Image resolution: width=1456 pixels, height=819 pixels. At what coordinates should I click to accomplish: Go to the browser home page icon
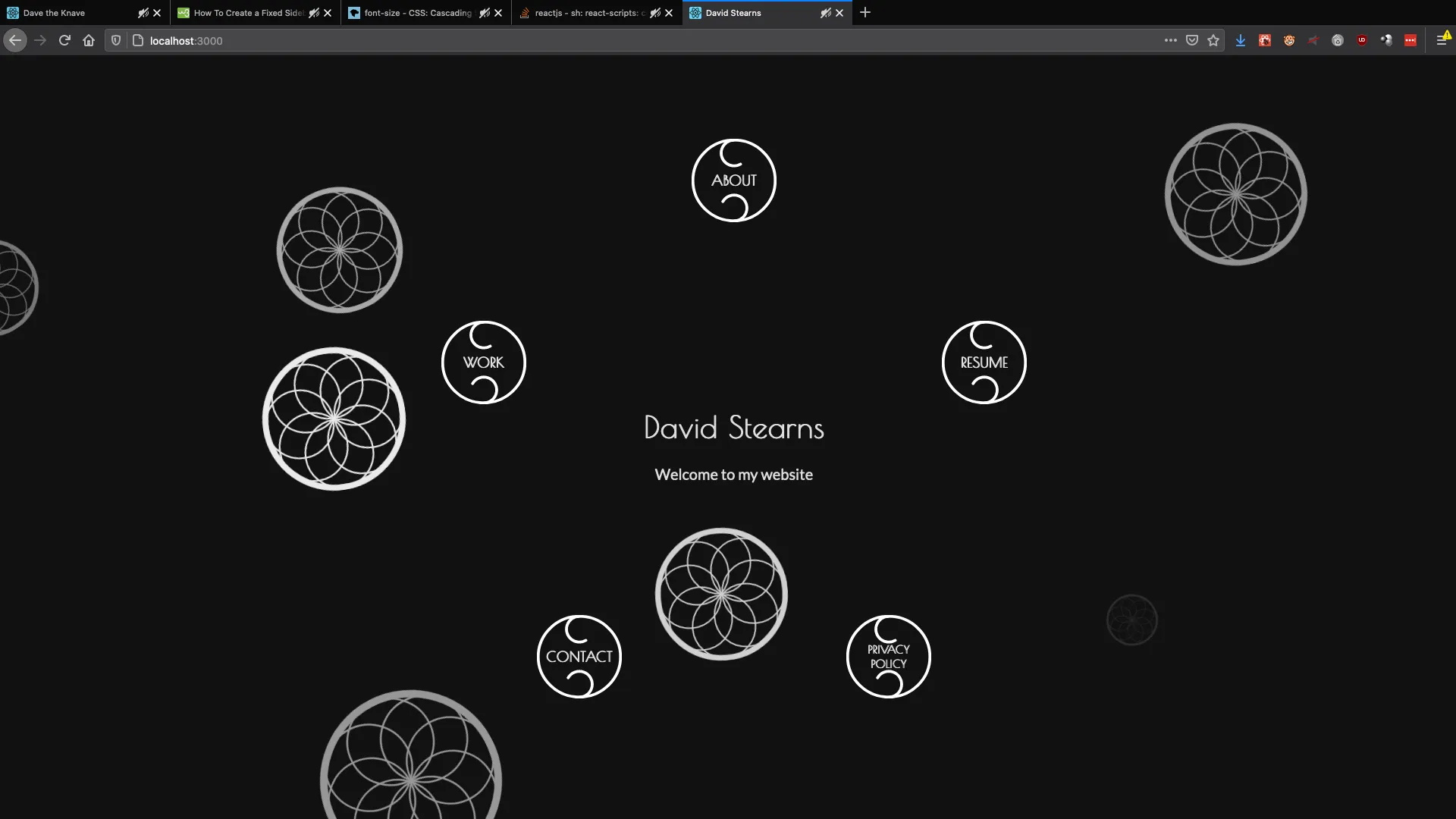click(x=89, y=40)
